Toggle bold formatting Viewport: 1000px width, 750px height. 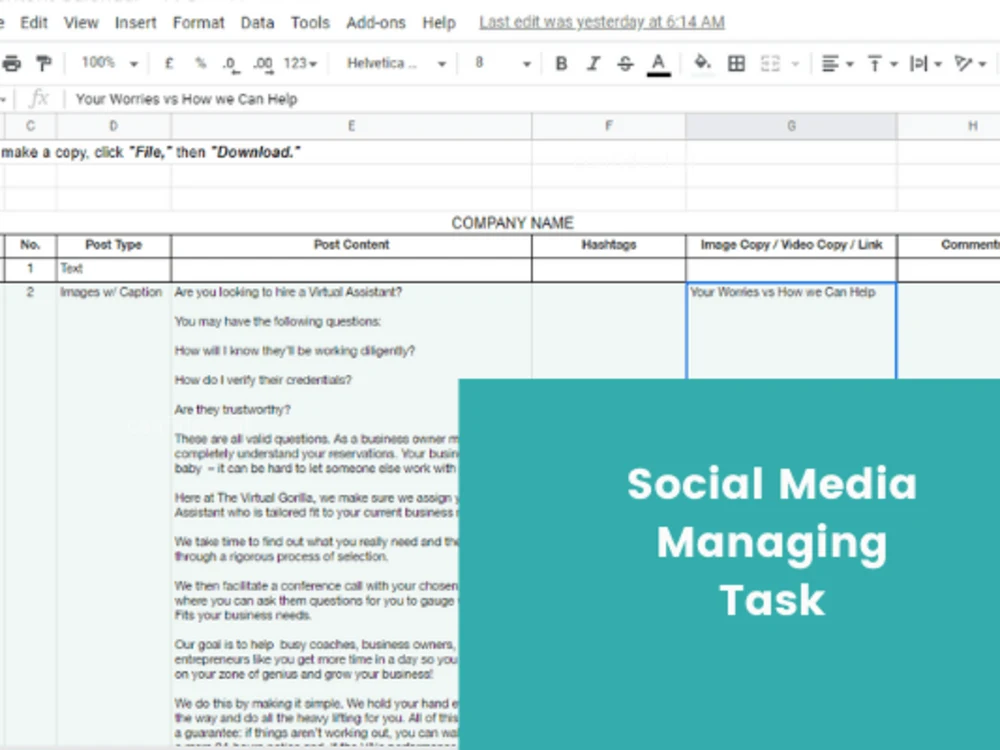coord(561,63)
